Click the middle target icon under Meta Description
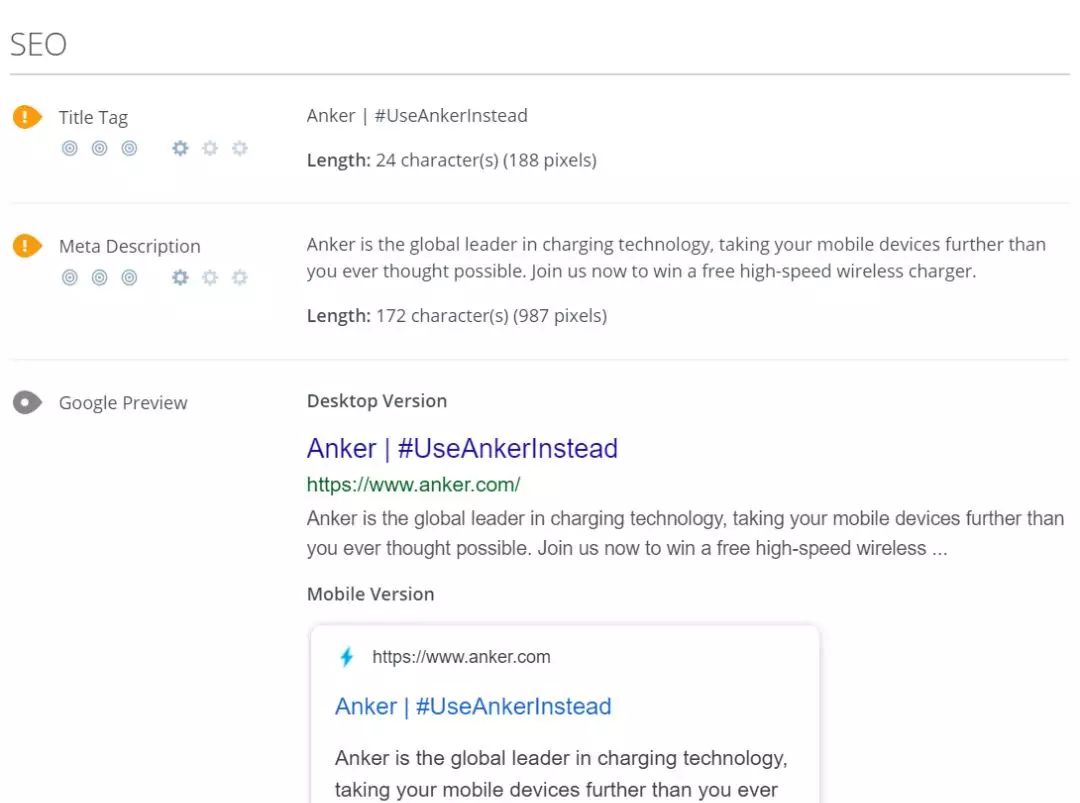Viewport: 1080px width, 803px height. click(x=99, y=277)
